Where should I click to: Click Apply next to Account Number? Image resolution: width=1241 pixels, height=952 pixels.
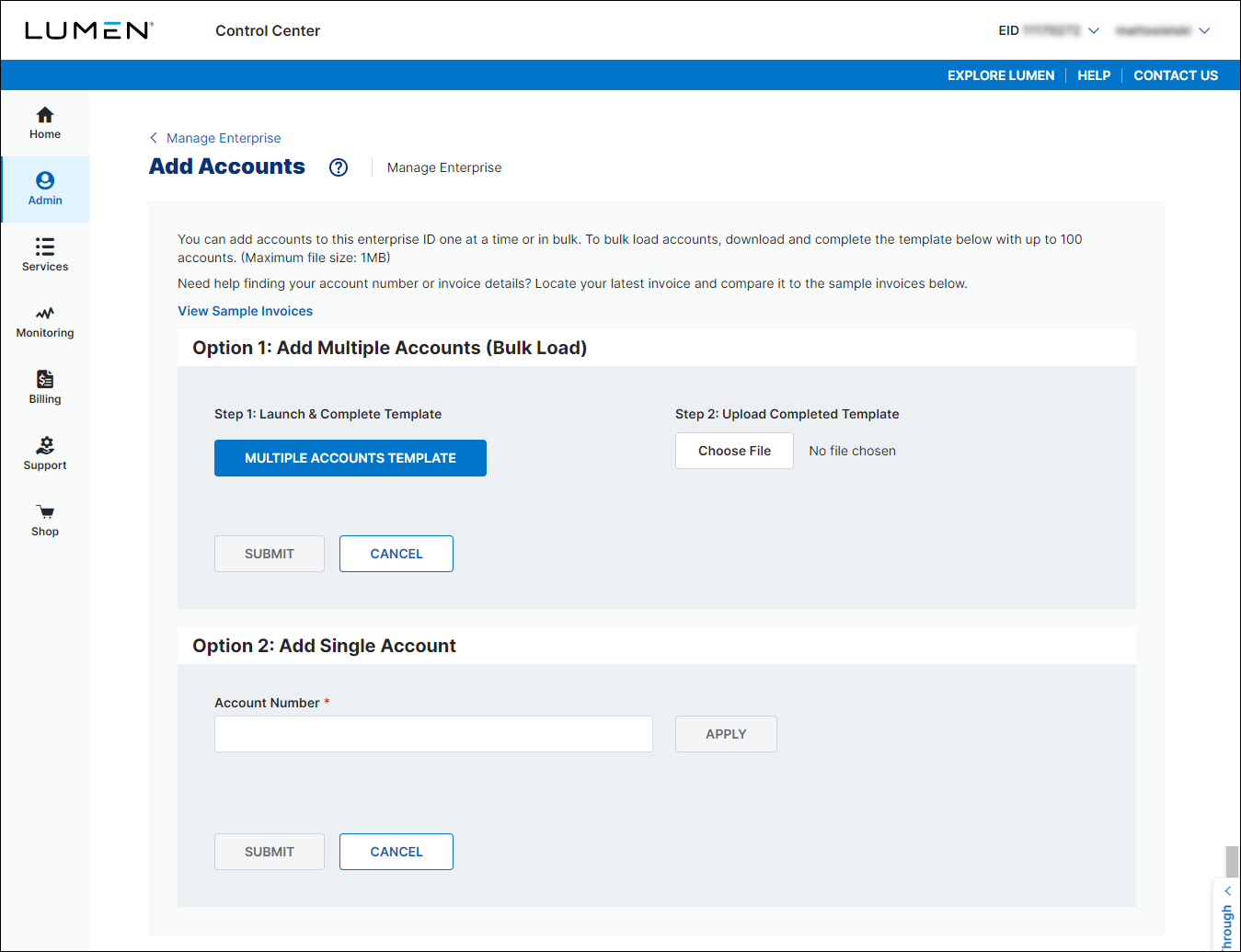tap(726, 734)
